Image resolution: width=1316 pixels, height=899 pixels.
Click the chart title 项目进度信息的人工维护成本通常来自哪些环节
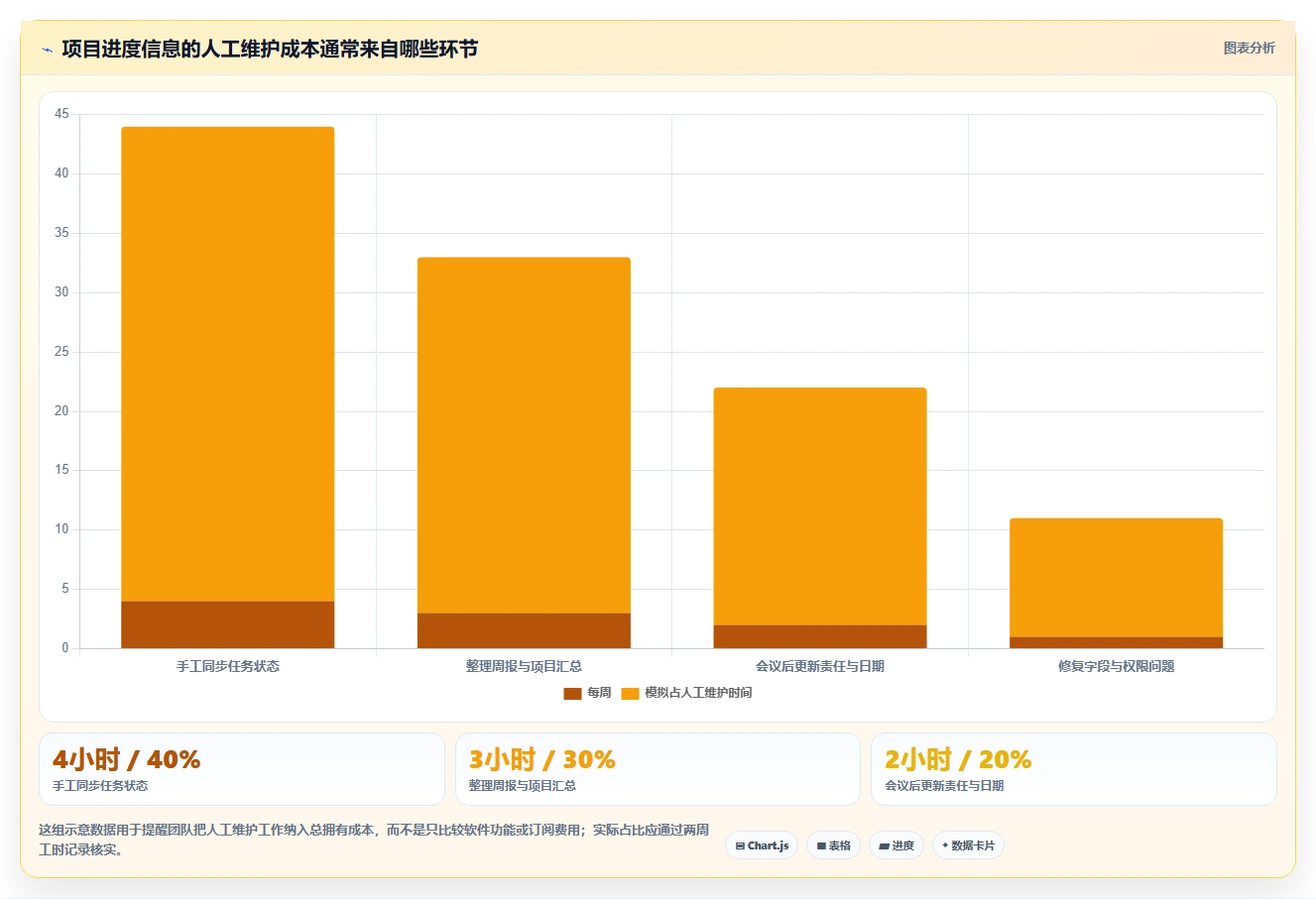pos(270,49)
